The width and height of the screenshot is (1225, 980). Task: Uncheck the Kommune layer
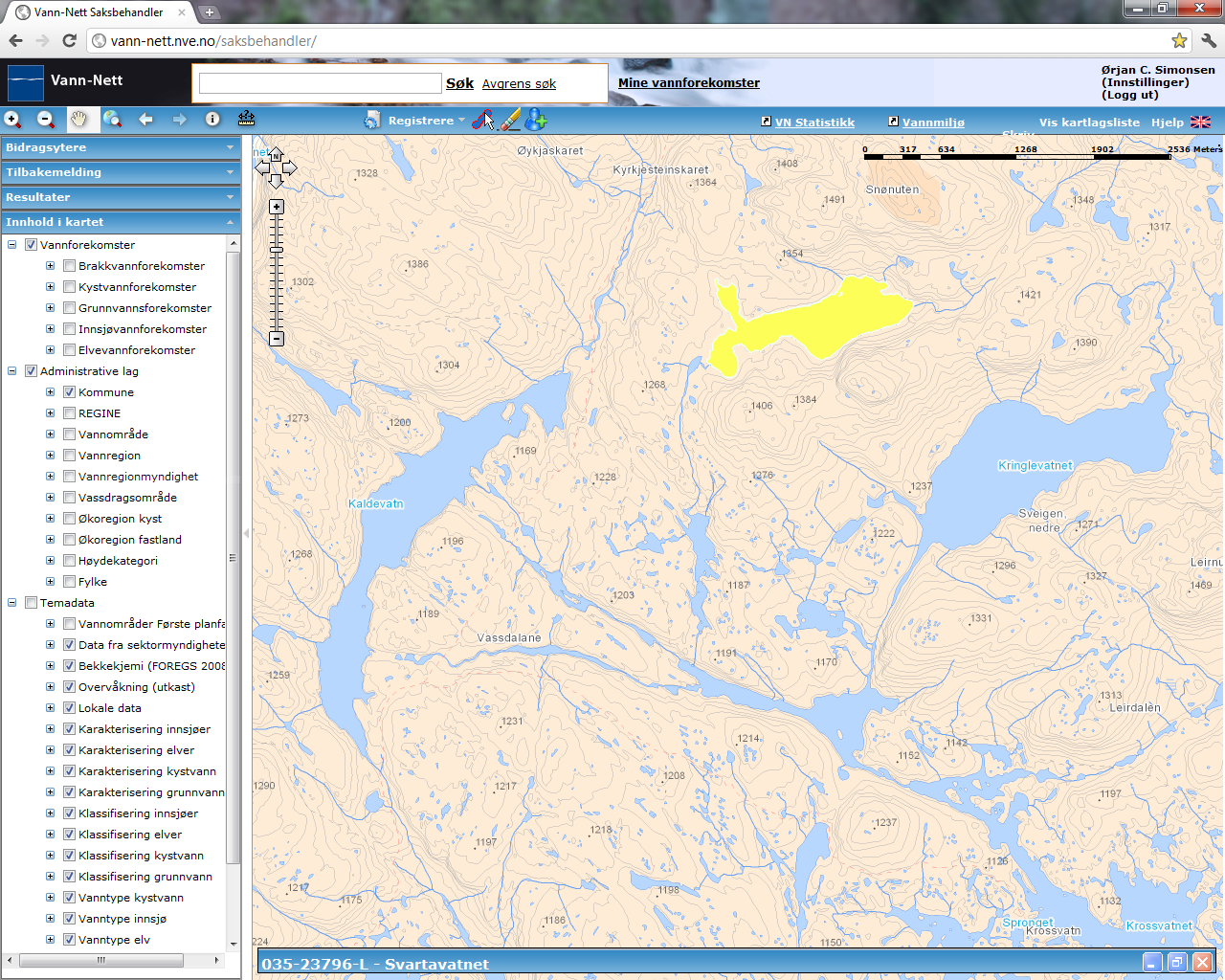69,392
